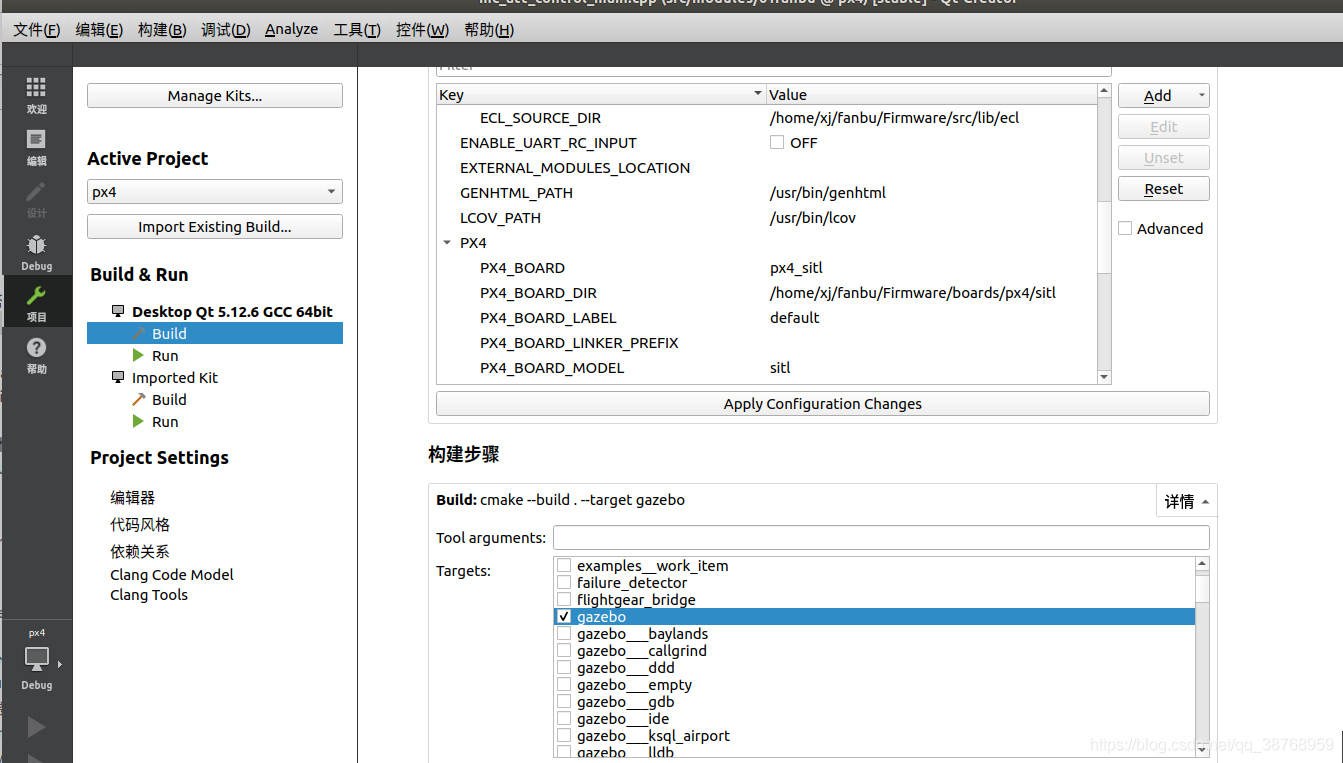Open the Debug mode bug icon
Screen dimensions: 1343x763
click(x=36, y=252)
